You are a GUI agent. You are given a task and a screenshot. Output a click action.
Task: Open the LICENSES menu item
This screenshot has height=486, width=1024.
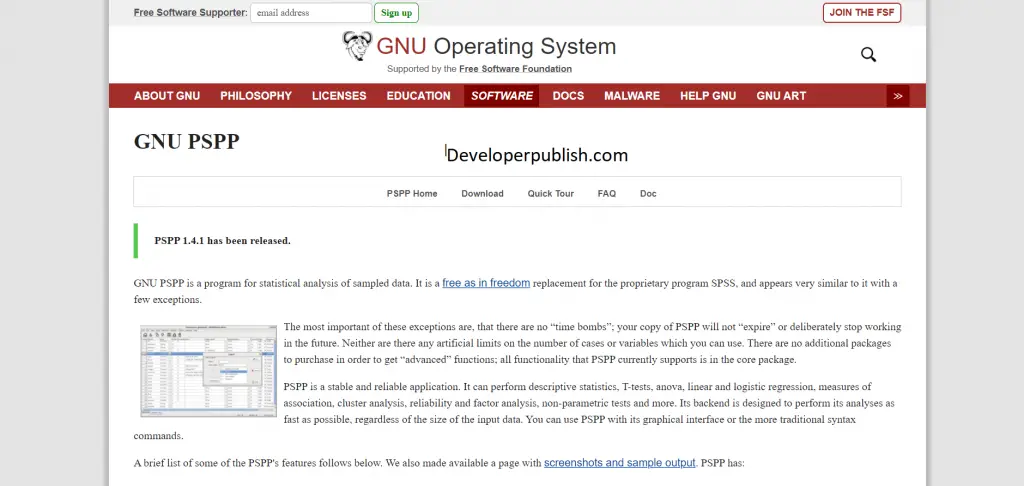[339, 96]
